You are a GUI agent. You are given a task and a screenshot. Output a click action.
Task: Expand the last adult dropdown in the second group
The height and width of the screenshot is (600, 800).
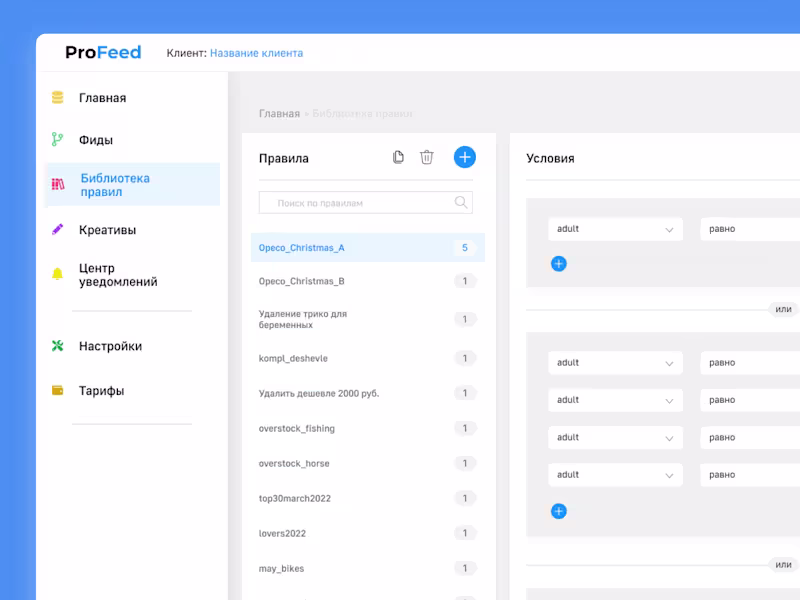click(x=615, y=474)
